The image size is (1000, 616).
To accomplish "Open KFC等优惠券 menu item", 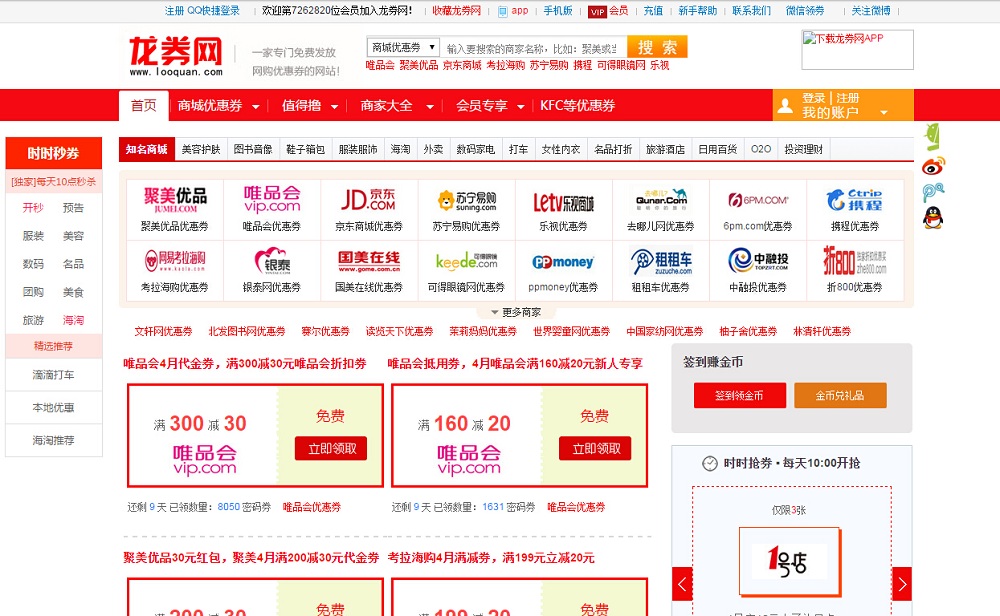I will [x=577, y=106].
